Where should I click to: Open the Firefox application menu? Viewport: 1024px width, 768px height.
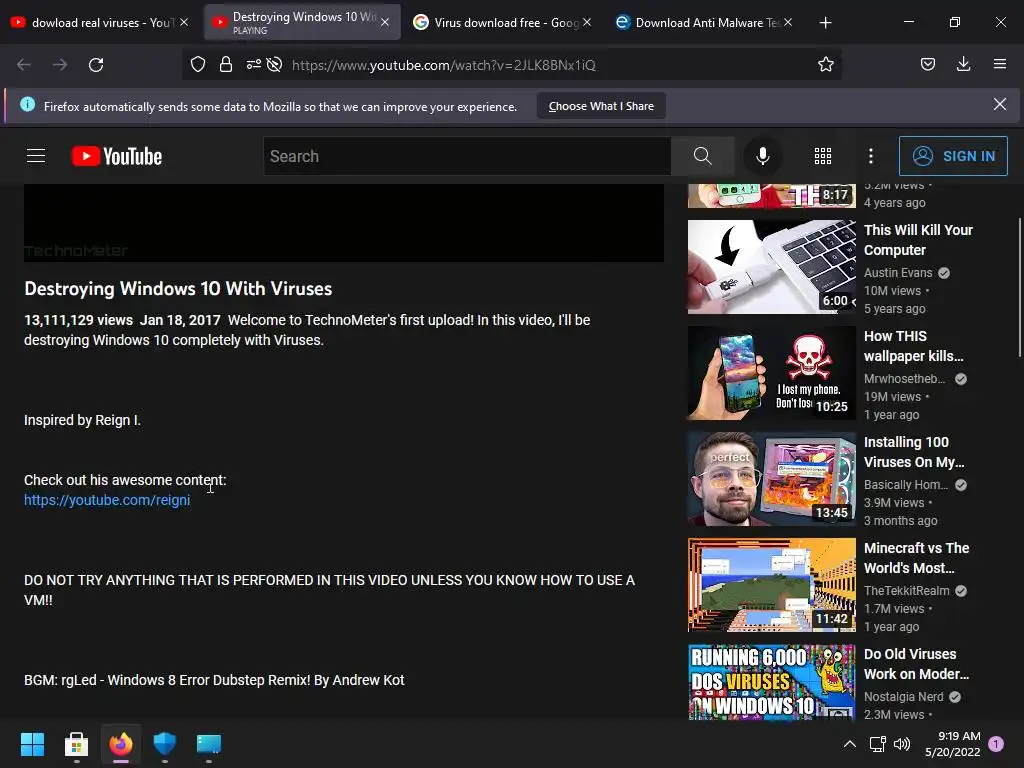coord(1000,65)
